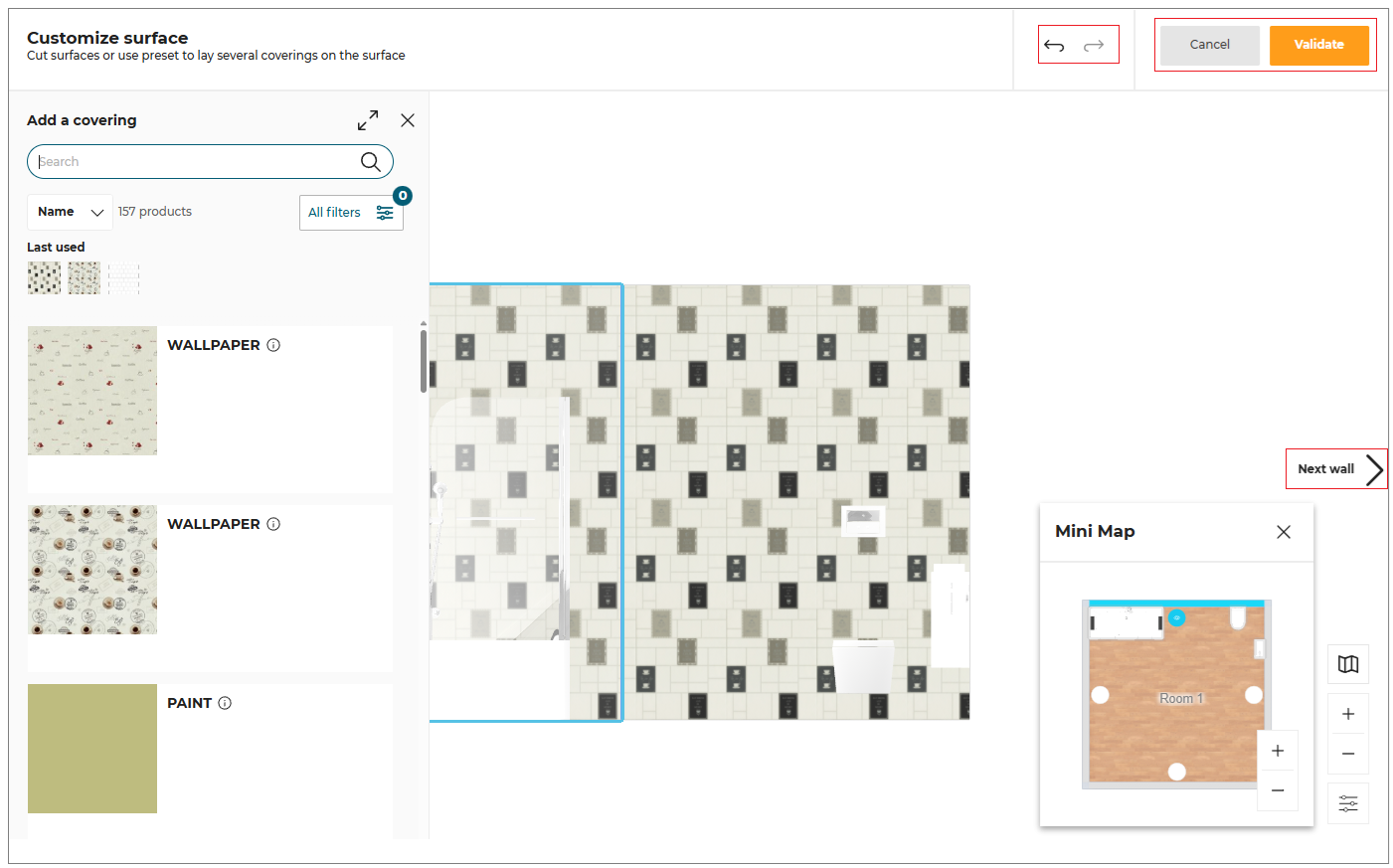Open the Name sort dropdown
This screenshot has height=868, width=1393.
click(70, 212)
